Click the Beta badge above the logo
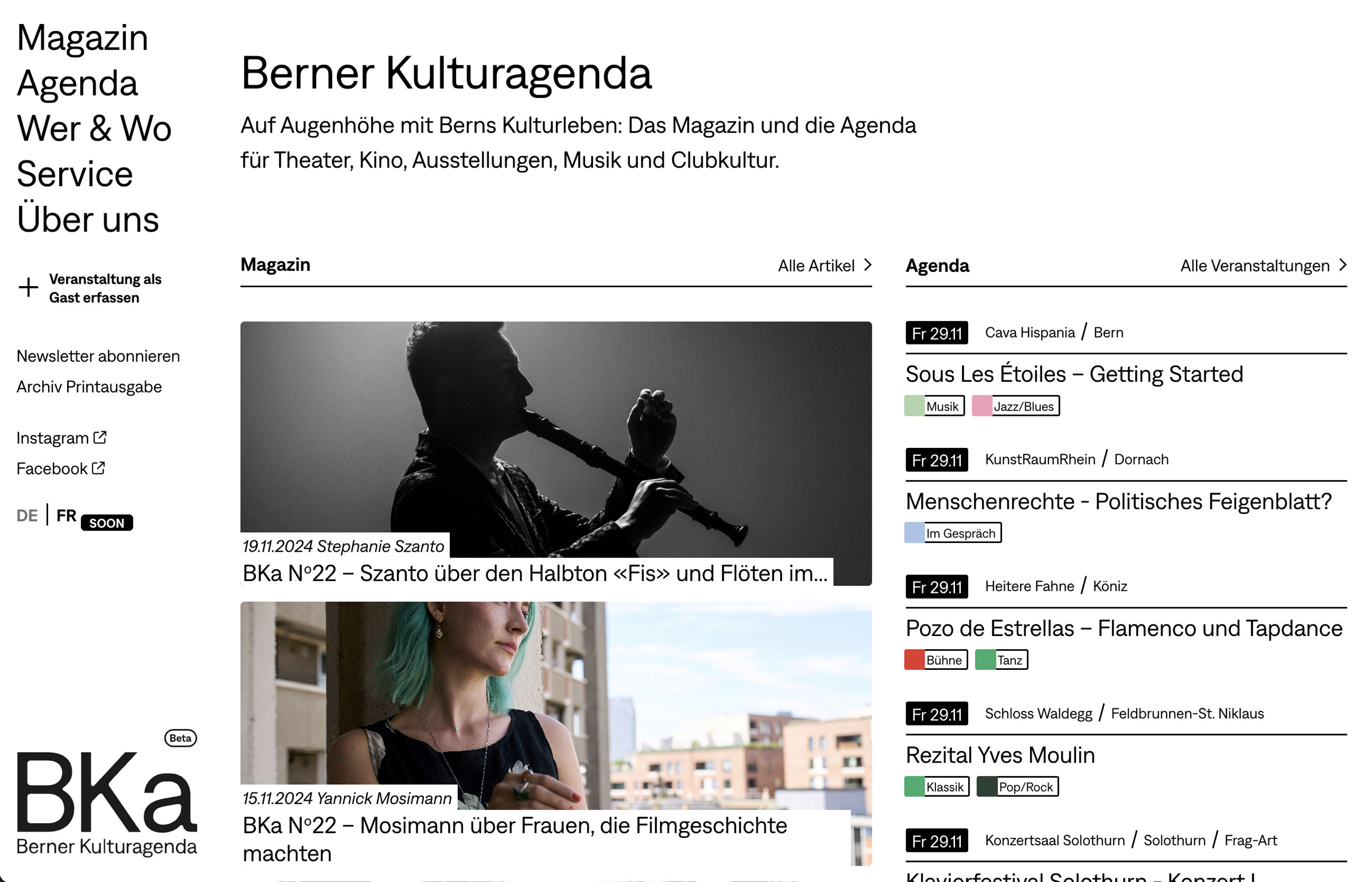The image size is (1372, 882). click(x=180, y=737)
